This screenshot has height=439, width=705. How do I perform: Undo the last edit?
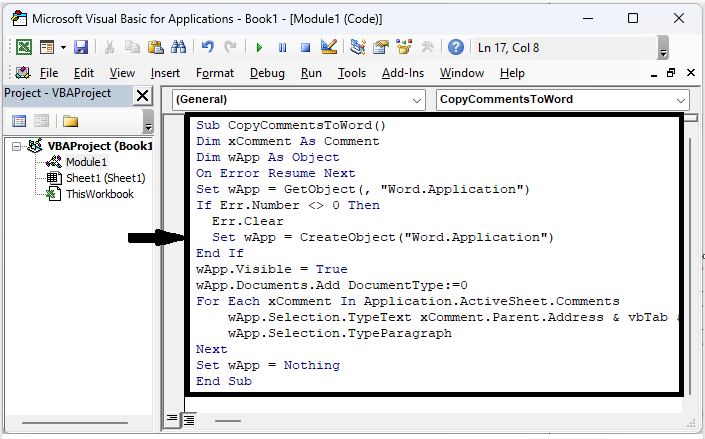pos(208,47)
